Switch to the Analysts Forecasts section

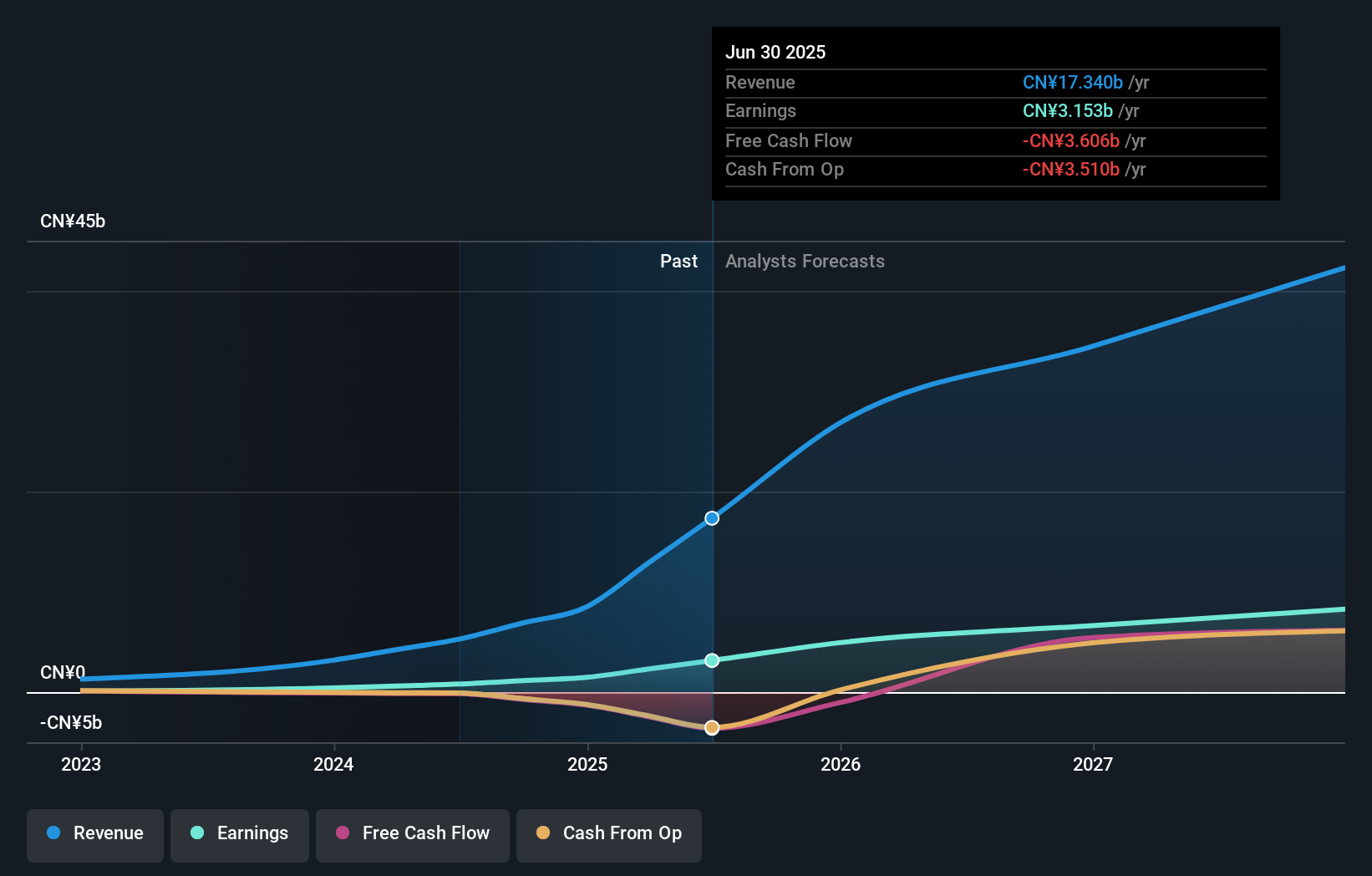[805, 261]
